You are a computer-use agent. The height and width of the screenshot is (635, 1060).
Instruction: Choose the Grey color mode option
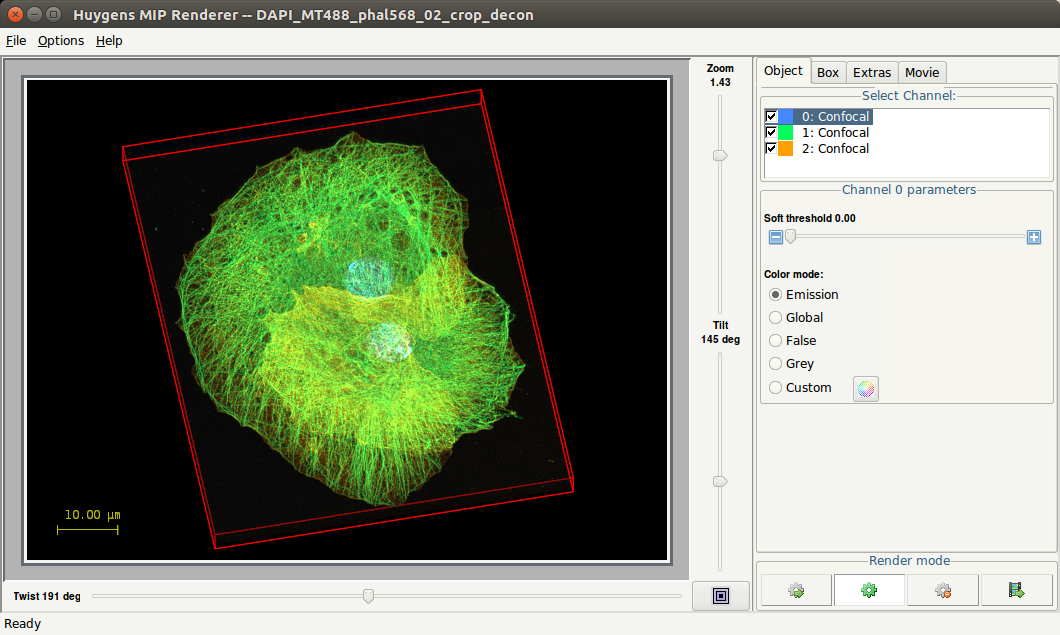point(776,364)
